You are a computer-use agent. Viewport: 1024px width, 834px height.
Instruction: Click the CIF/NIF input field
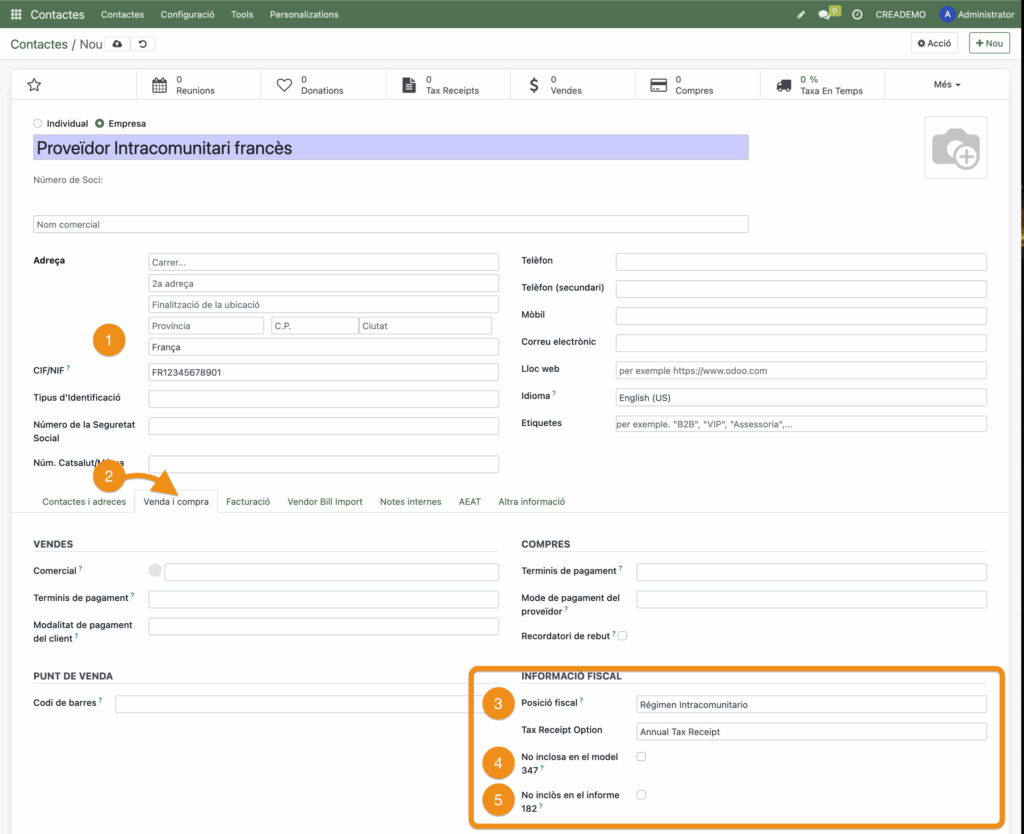(323, 372)
